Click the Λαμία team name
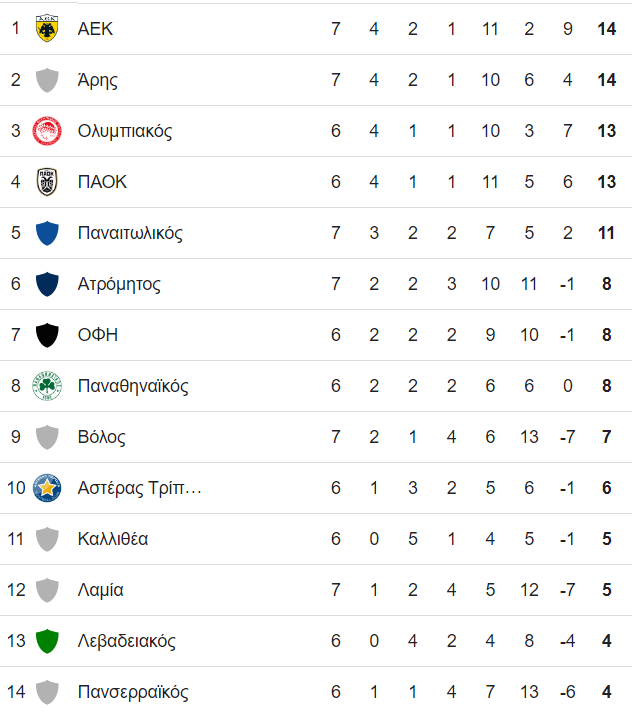This screenshot has height=721, width=632. 100,590
